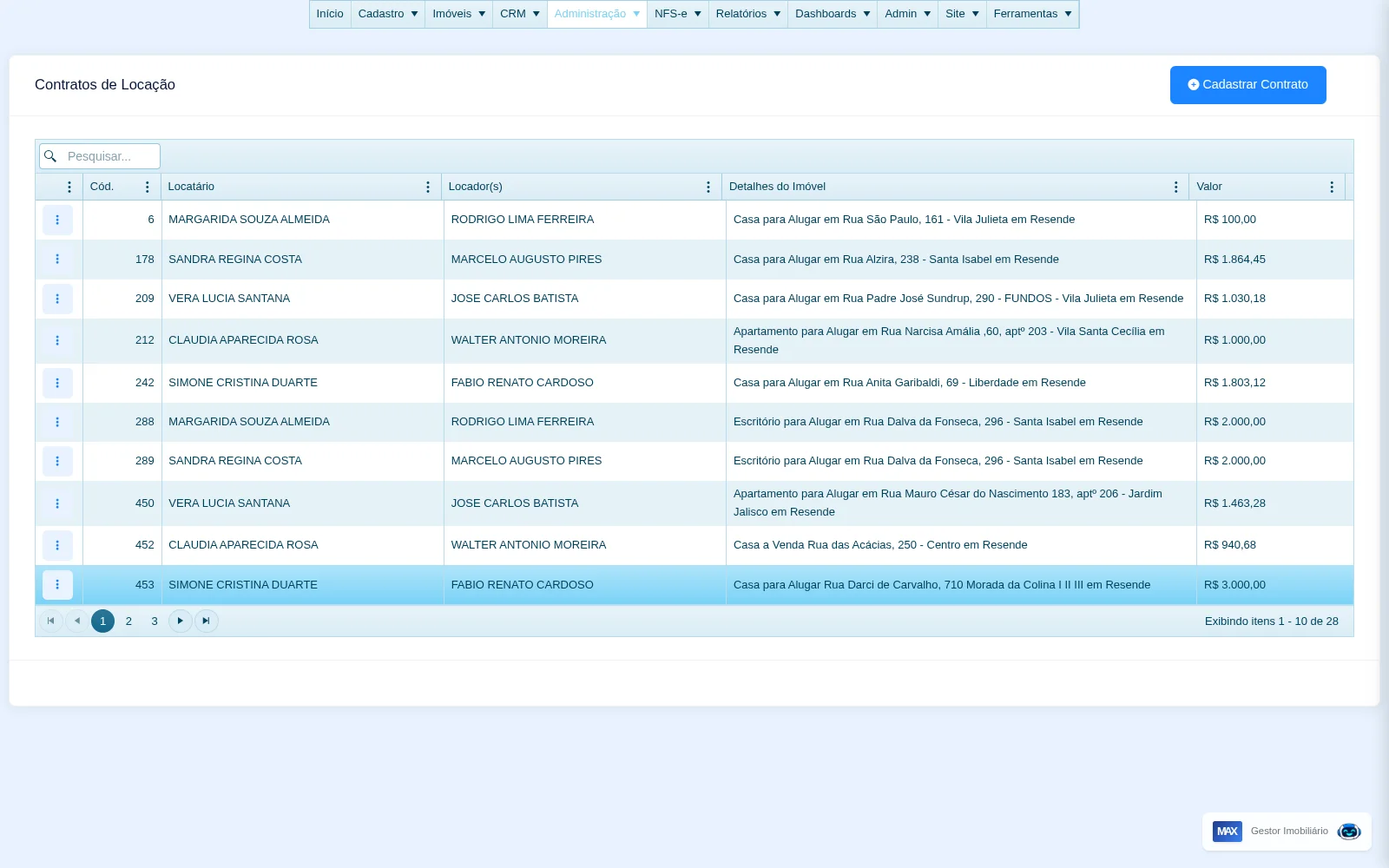1389x868 pixels.
Task: Open the Valor column options menu
Action: coord(1332,187)
